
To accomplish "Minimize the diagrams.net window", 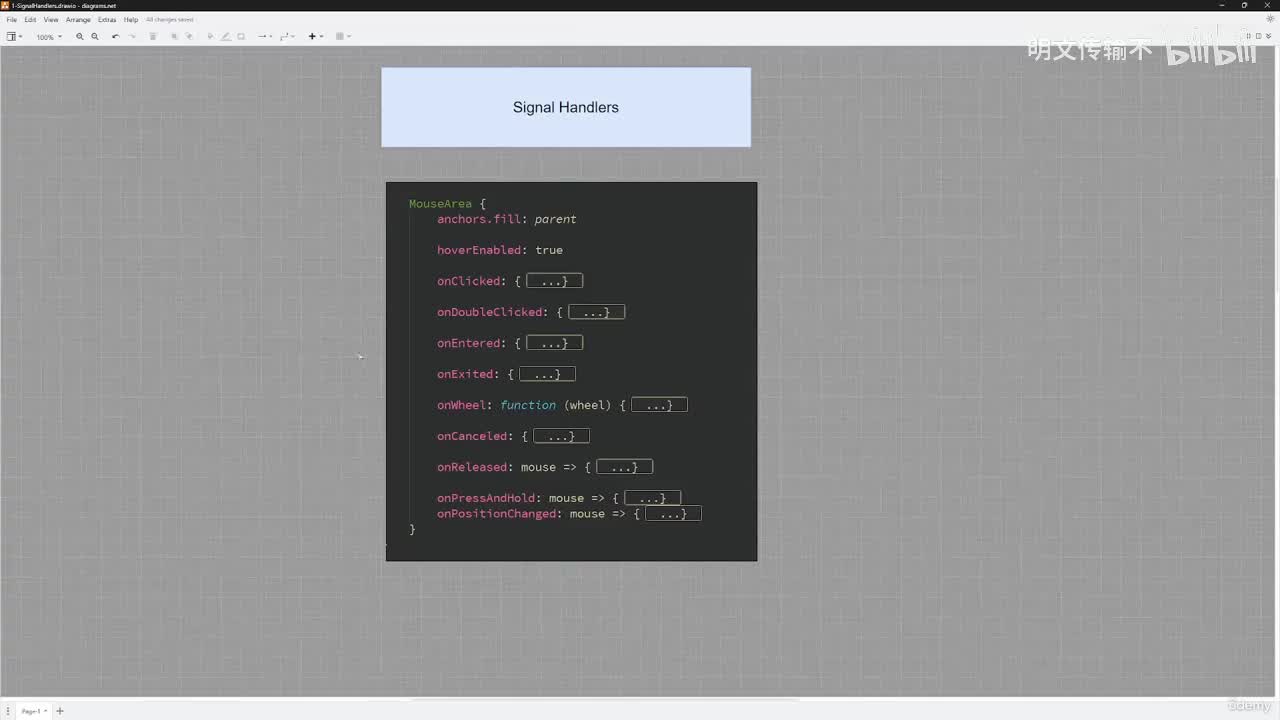I will point(1222,5).
